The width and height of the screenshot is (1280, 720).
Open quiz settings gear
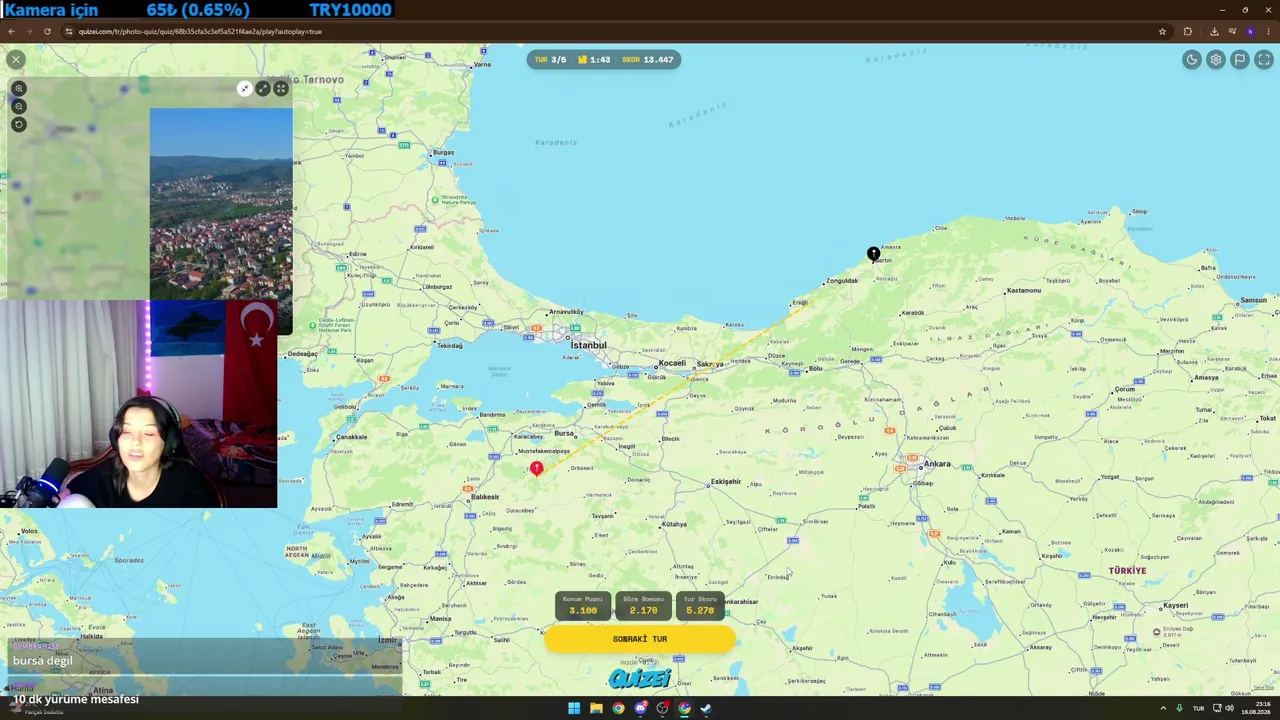point(1216,60)
